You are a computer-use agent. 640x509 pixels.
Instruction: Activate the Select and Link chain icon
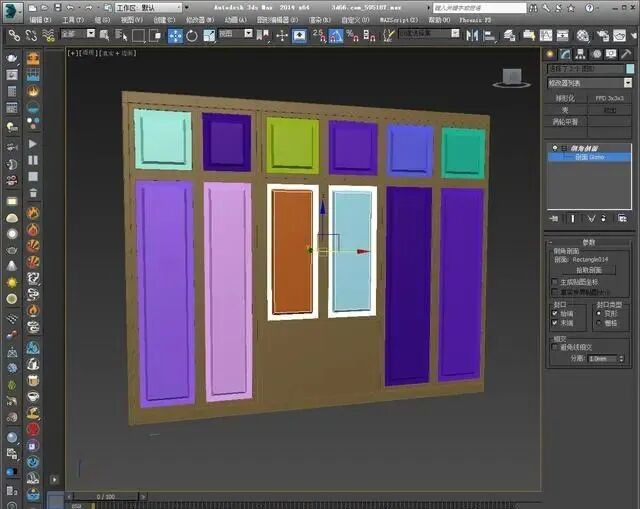14,36
